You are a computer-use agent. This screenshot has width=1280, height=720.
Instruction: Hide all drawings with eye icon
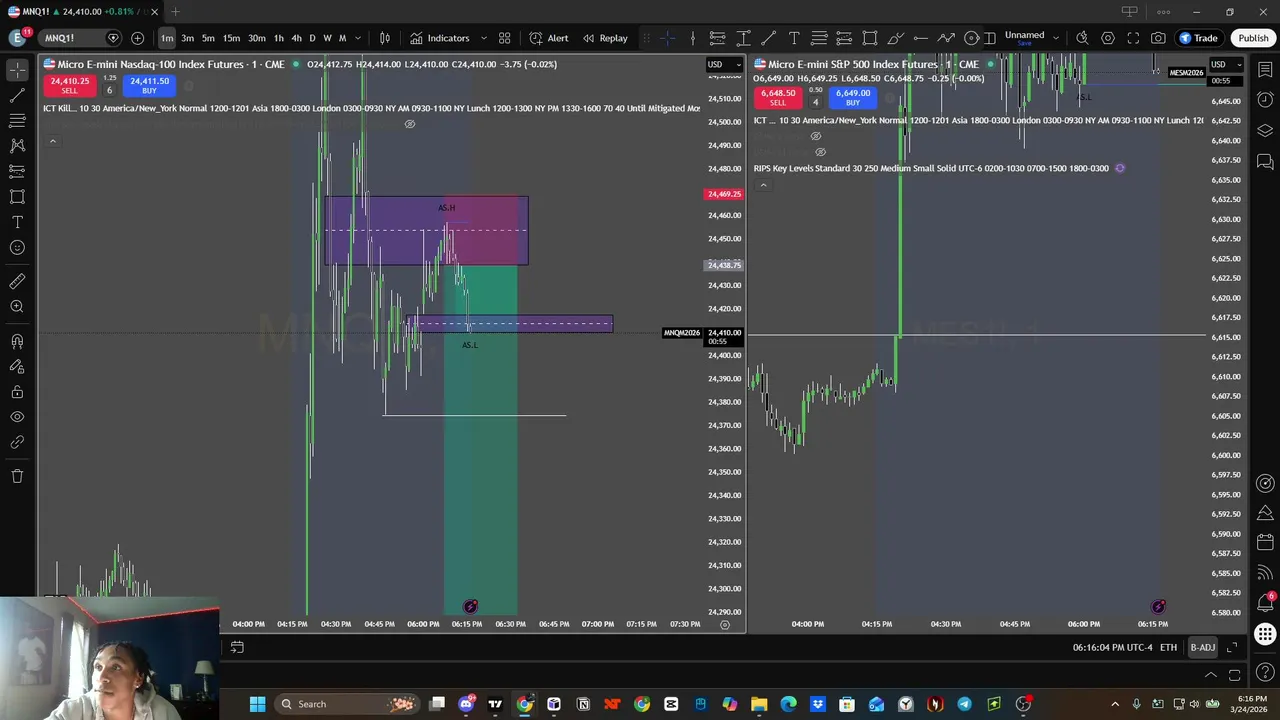click(17, 417)
